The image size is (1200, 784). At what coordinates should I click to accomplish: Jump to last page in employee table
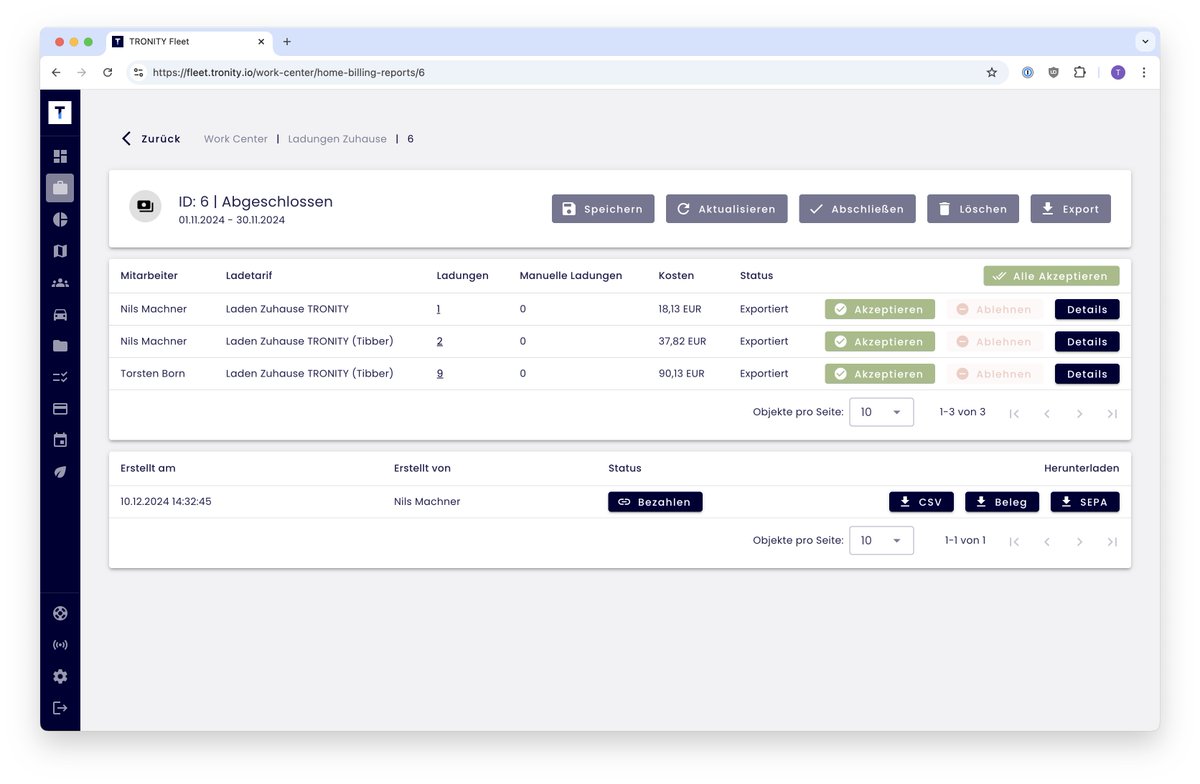(1112, 413)
